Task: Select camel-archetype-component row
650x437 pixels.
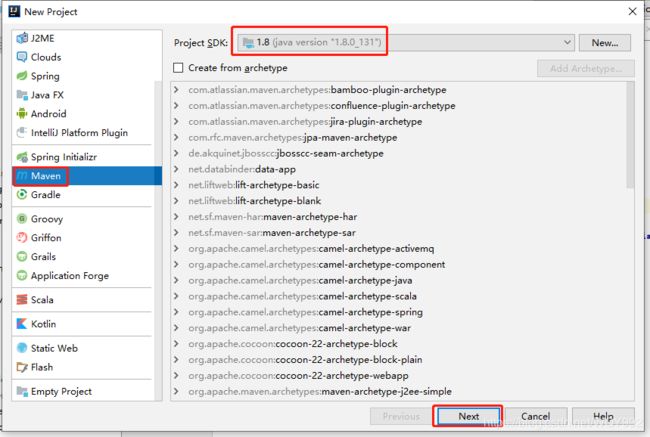Action: point(398,265)
